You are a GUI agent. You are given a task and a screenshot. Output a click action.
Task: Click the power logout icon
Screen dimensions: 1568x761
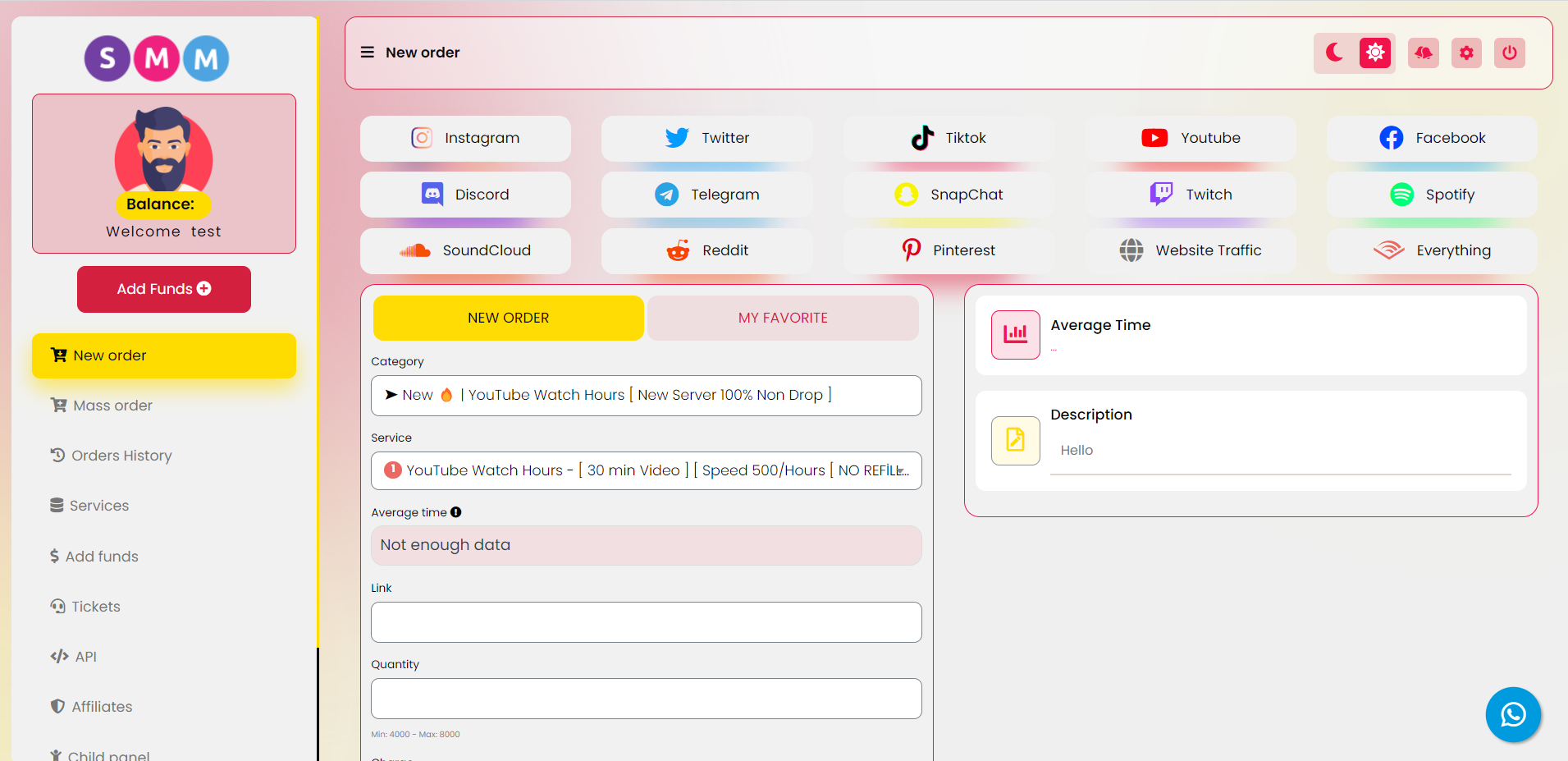coord(1510,53)
